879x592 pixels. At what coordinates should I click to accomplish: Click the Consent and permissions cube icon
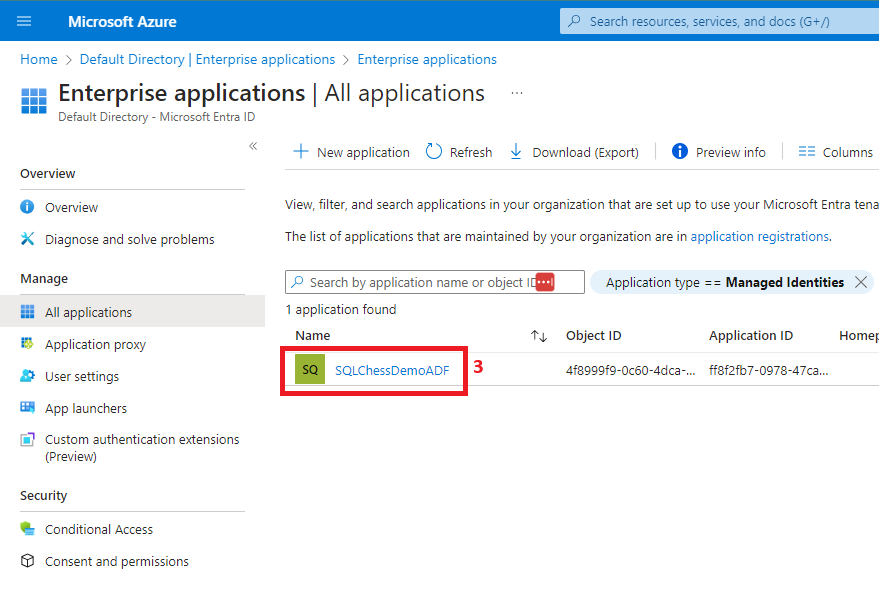point(27,561)
